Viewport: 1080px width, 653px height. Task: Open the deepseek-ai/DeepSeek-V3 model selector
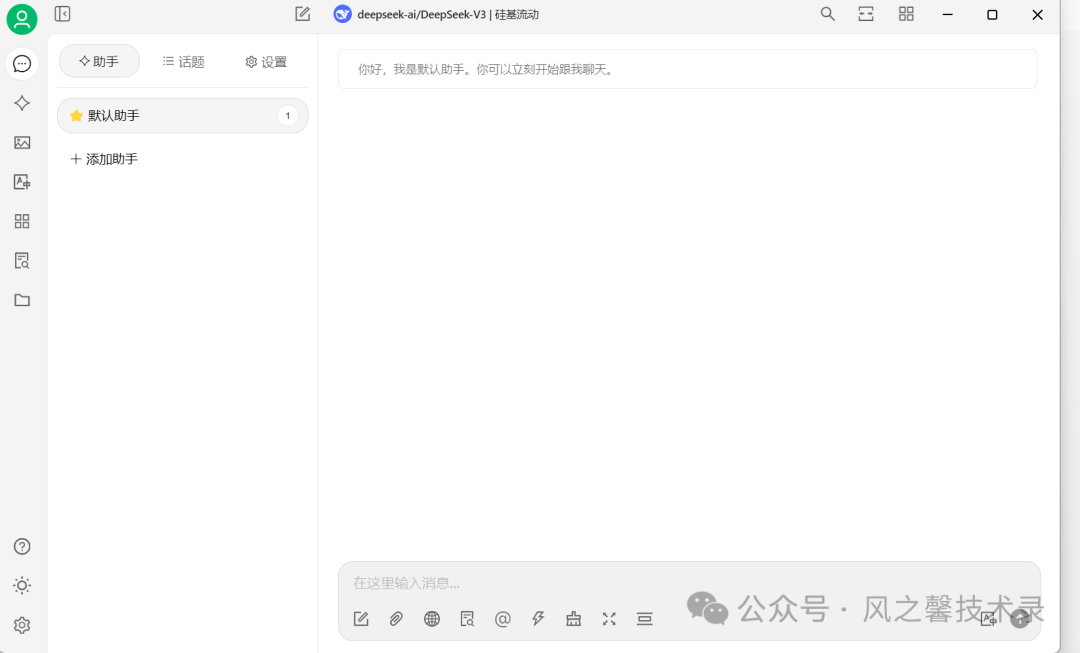click(x=436, y=14)
